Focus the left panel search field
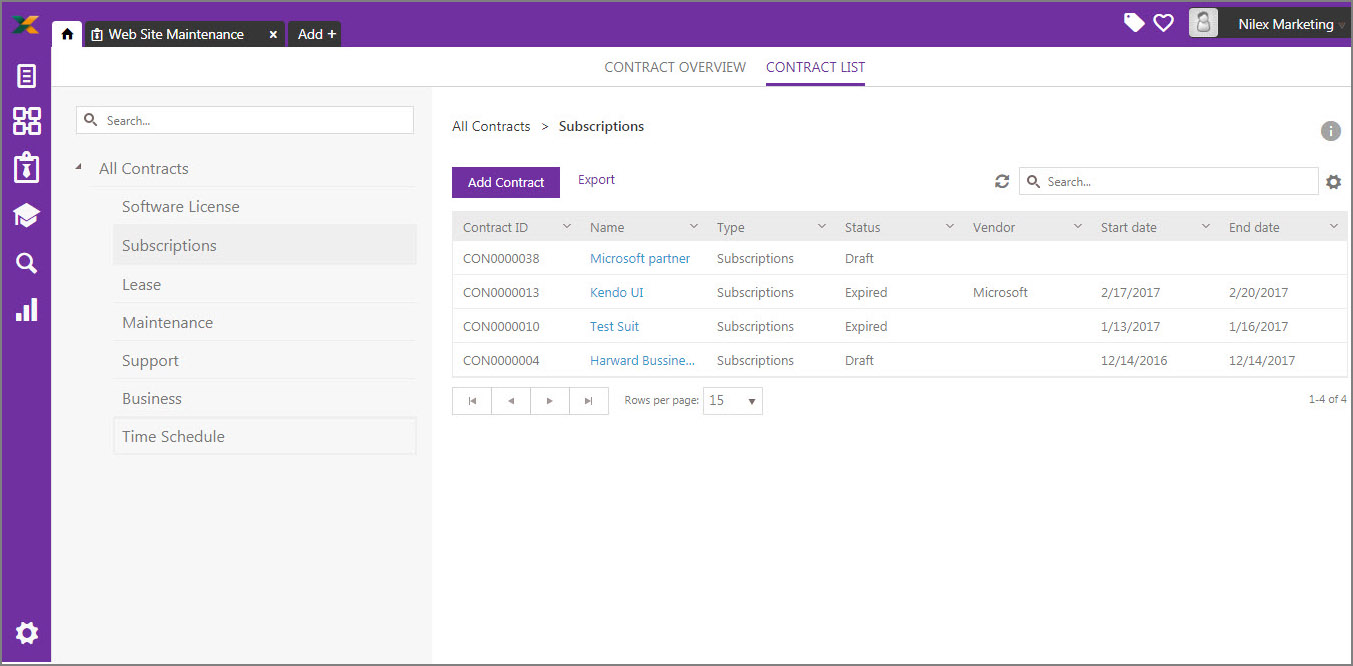 click(245, 120)
